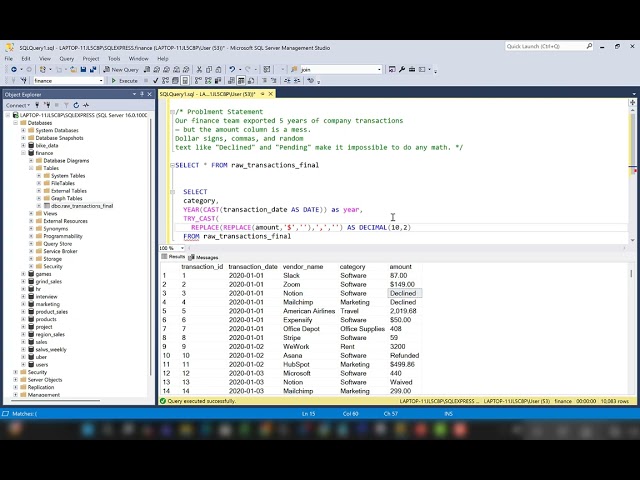Click Disconnect icon in Object Explorer
640x480 pixels.
(47, 105)
